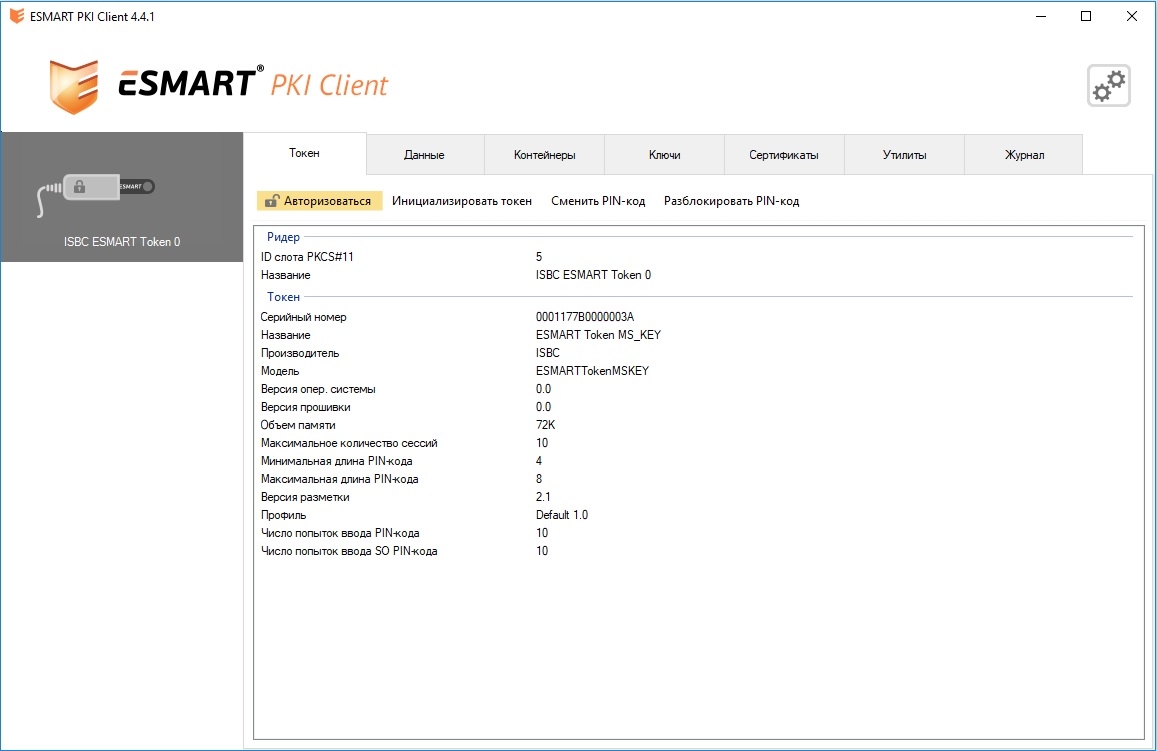The image size is (1157, 751).
Task: Click Число попыток ввода SO PIN-кода label
Action: pyautogui.click(x=349, y=551)
